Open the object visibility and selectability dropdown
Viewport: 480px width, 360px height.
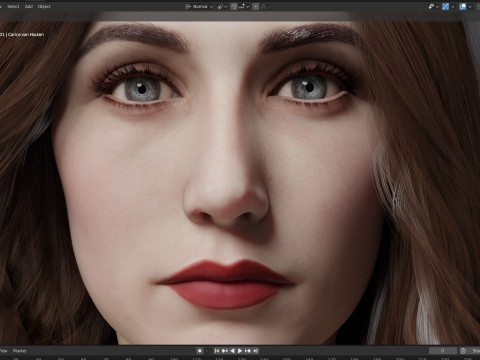click(x=433, y=6)
